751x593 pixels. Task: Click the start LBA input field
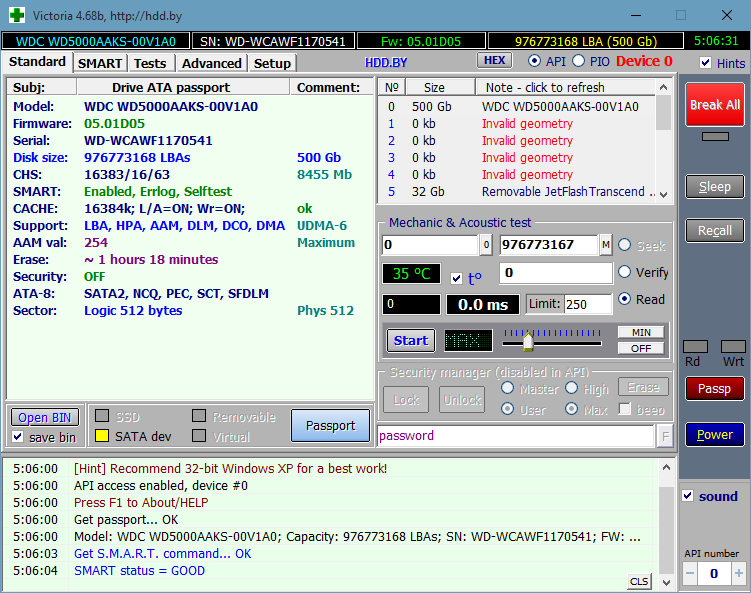(430, 245)
